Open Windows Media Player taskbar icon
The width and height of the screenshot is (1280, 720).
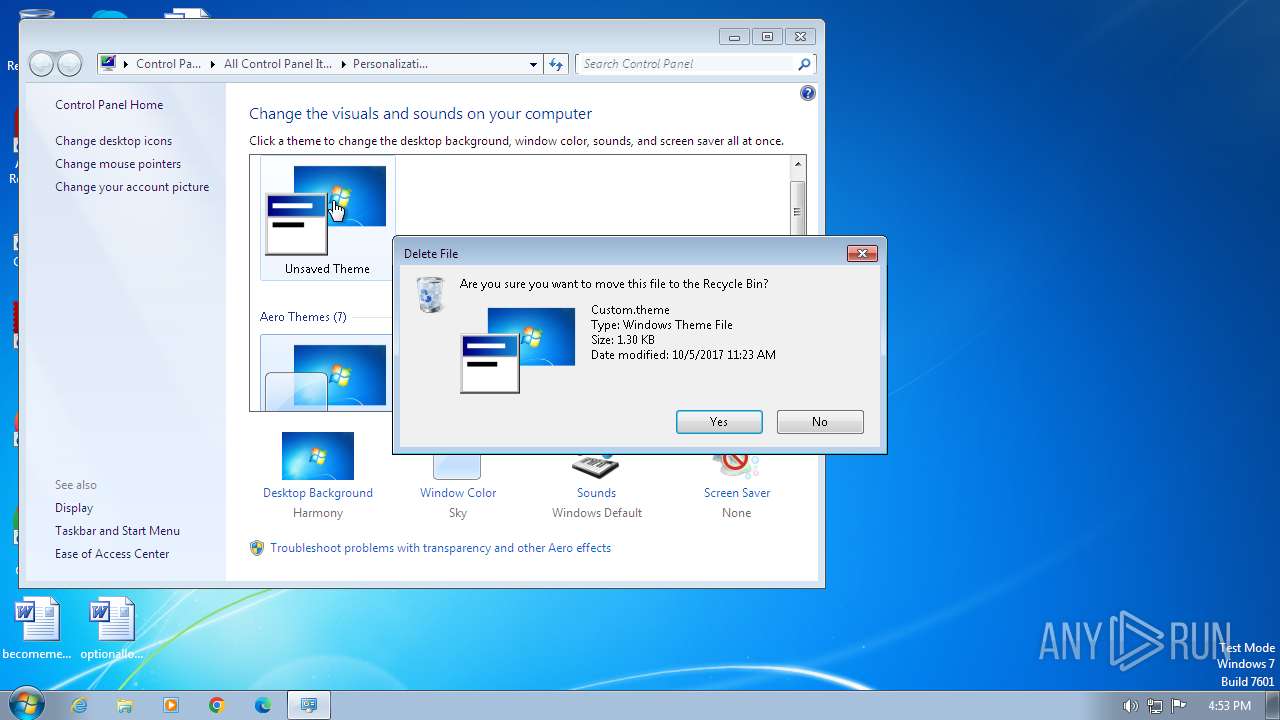pyautogui.click(x=171, y=705)
